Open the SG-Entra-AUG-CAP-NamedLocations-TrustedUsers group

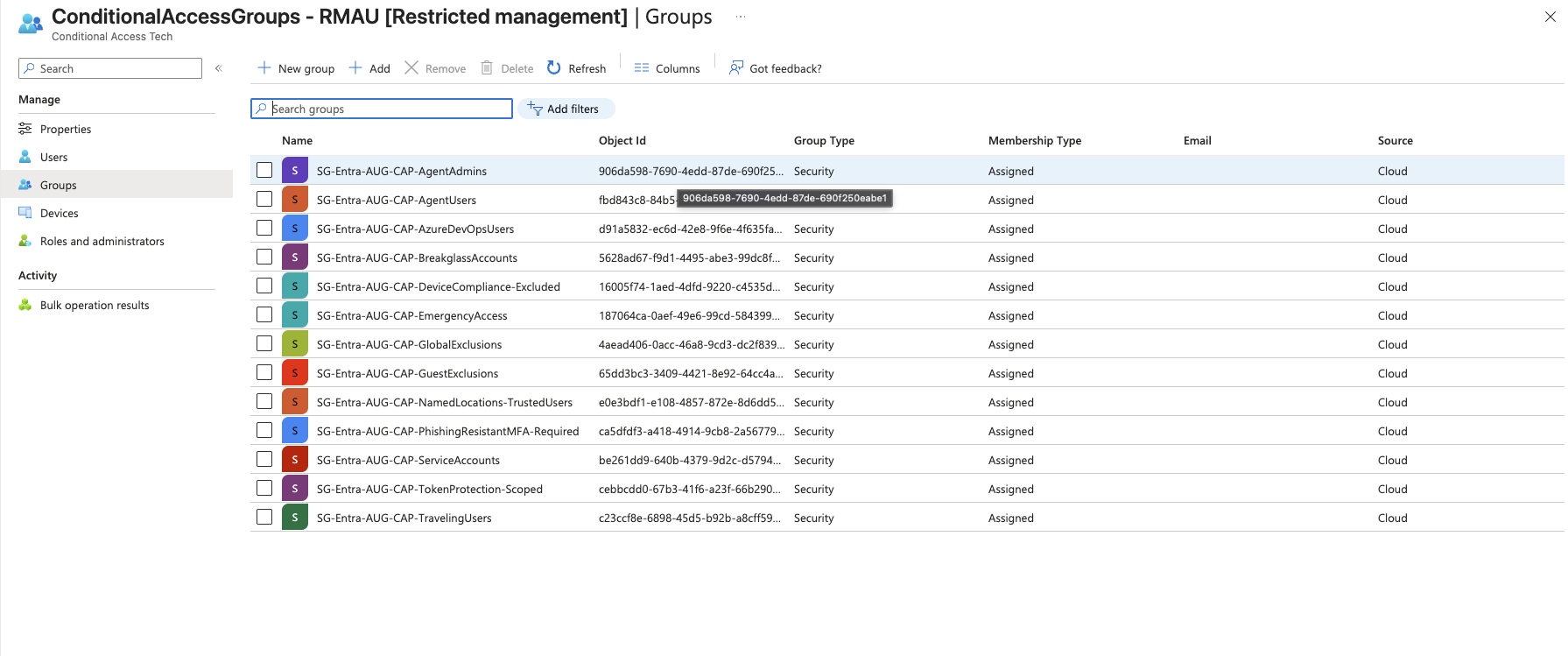click(x=445, y=402)
